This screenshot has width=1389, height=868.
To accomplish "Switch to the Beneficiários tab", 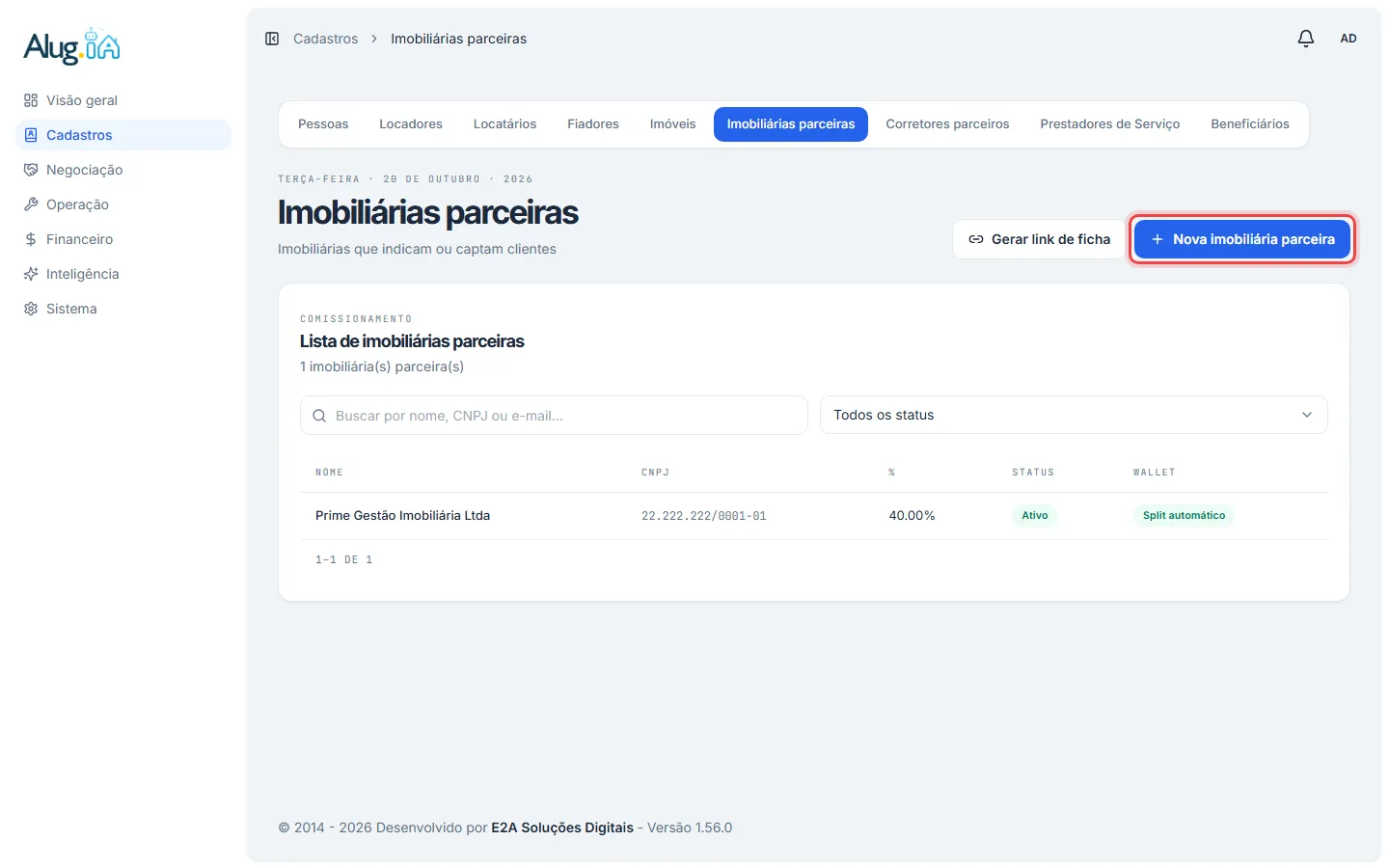I will point(1250,124).
